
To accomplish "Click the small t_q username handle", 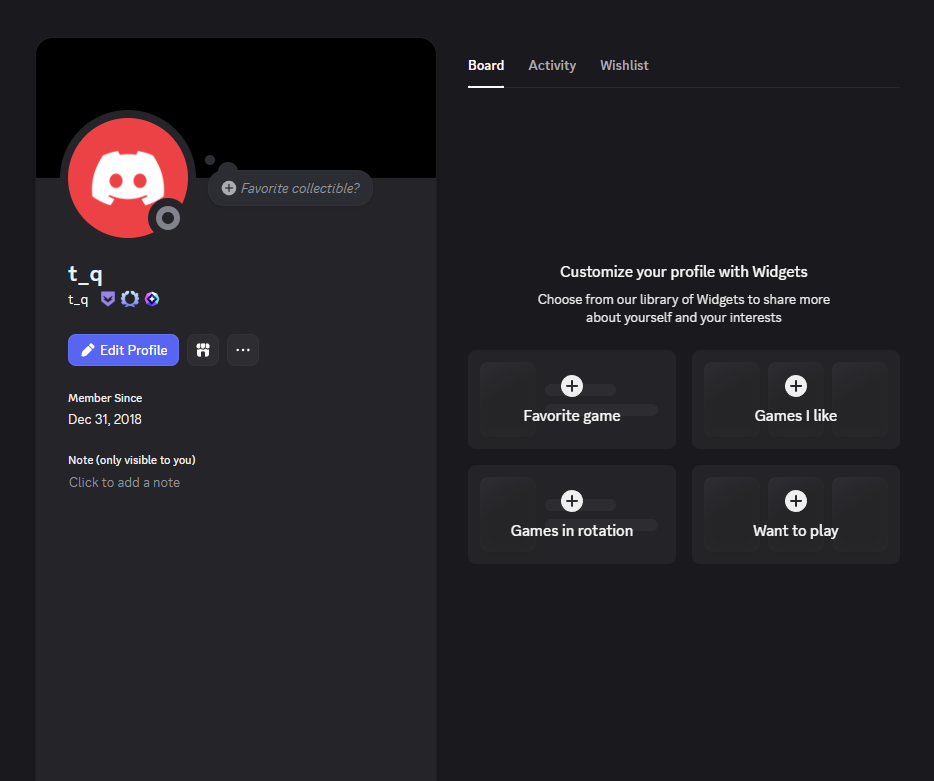I will pos(78,299).
